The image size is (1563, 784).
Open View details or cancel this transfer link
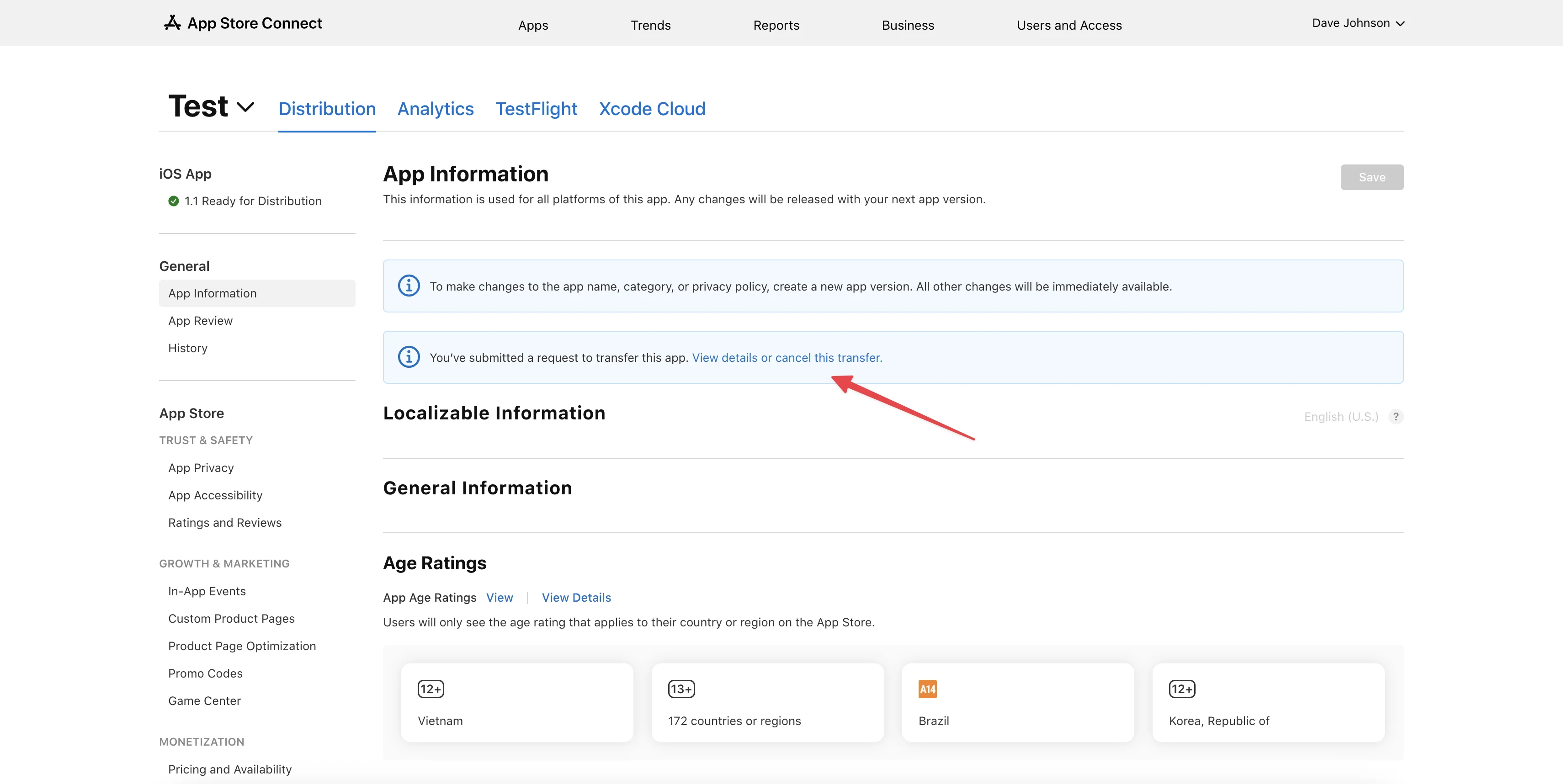[787, 358]
